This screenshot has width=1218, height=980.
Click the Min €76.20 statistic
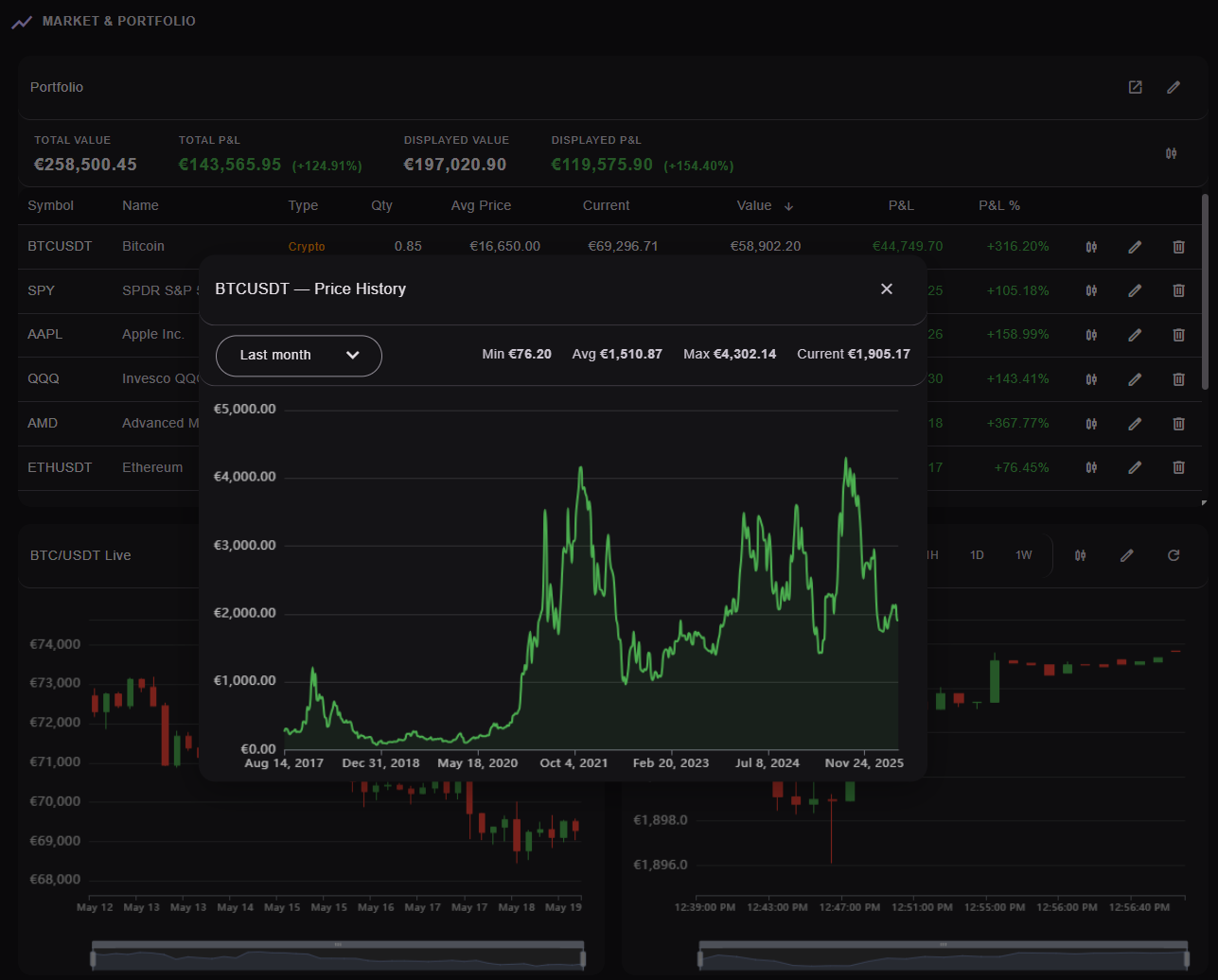(x=517, y=354)
